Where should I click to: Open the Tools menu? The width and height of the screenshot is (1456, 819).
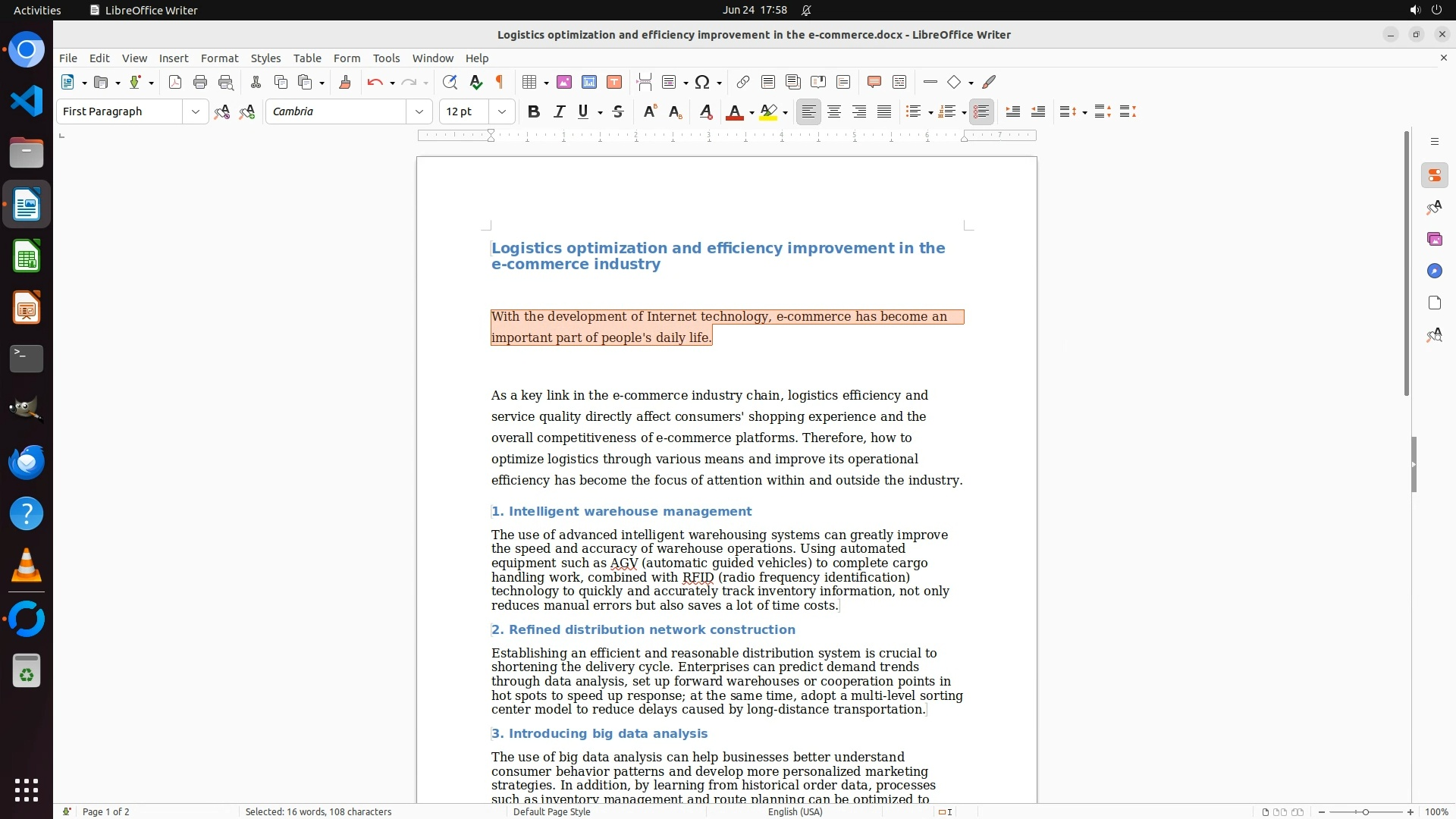[386, 58]
